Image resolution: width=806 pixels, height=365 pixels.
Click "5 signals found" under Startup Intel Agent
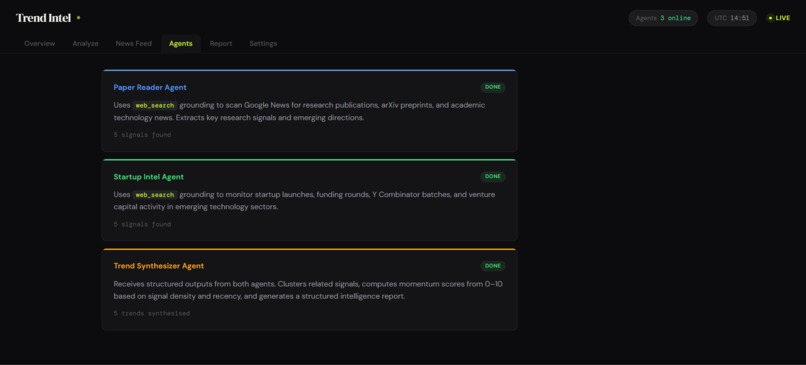tap(142, 225)
